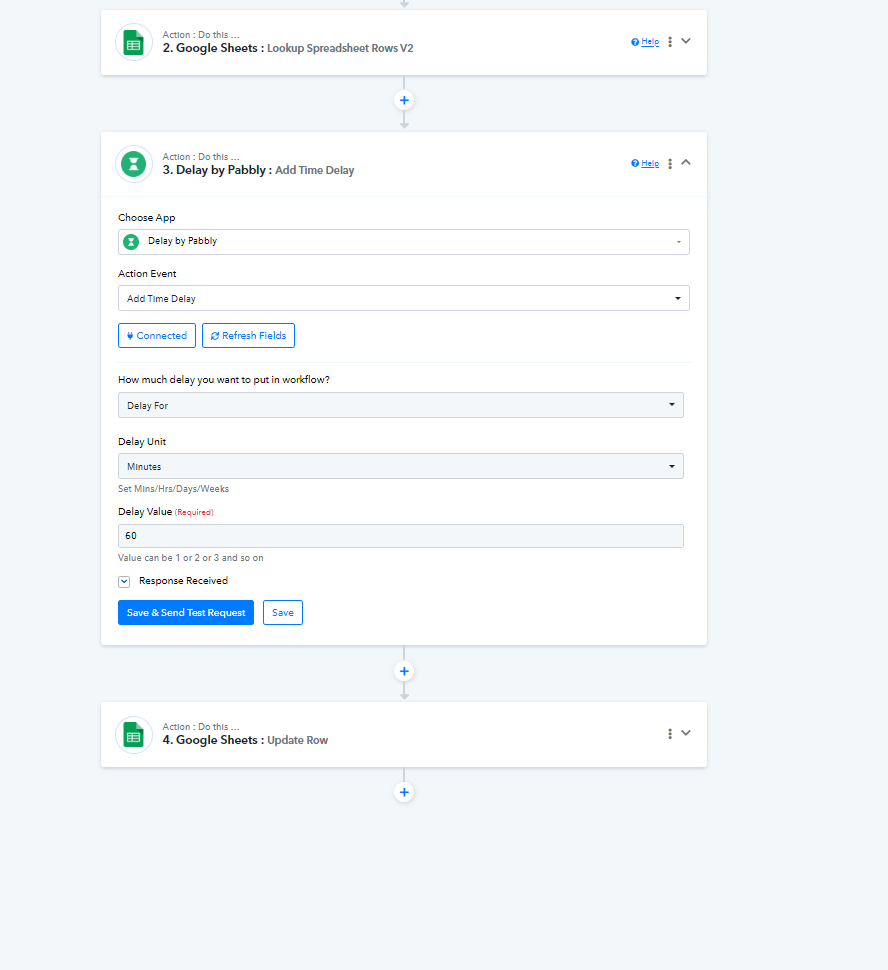Image resolution: width=888 pixels, height=970 pixels.
Task: Open Help link for step 3 Delay by Pabbly
Action: tap(645, 163)
